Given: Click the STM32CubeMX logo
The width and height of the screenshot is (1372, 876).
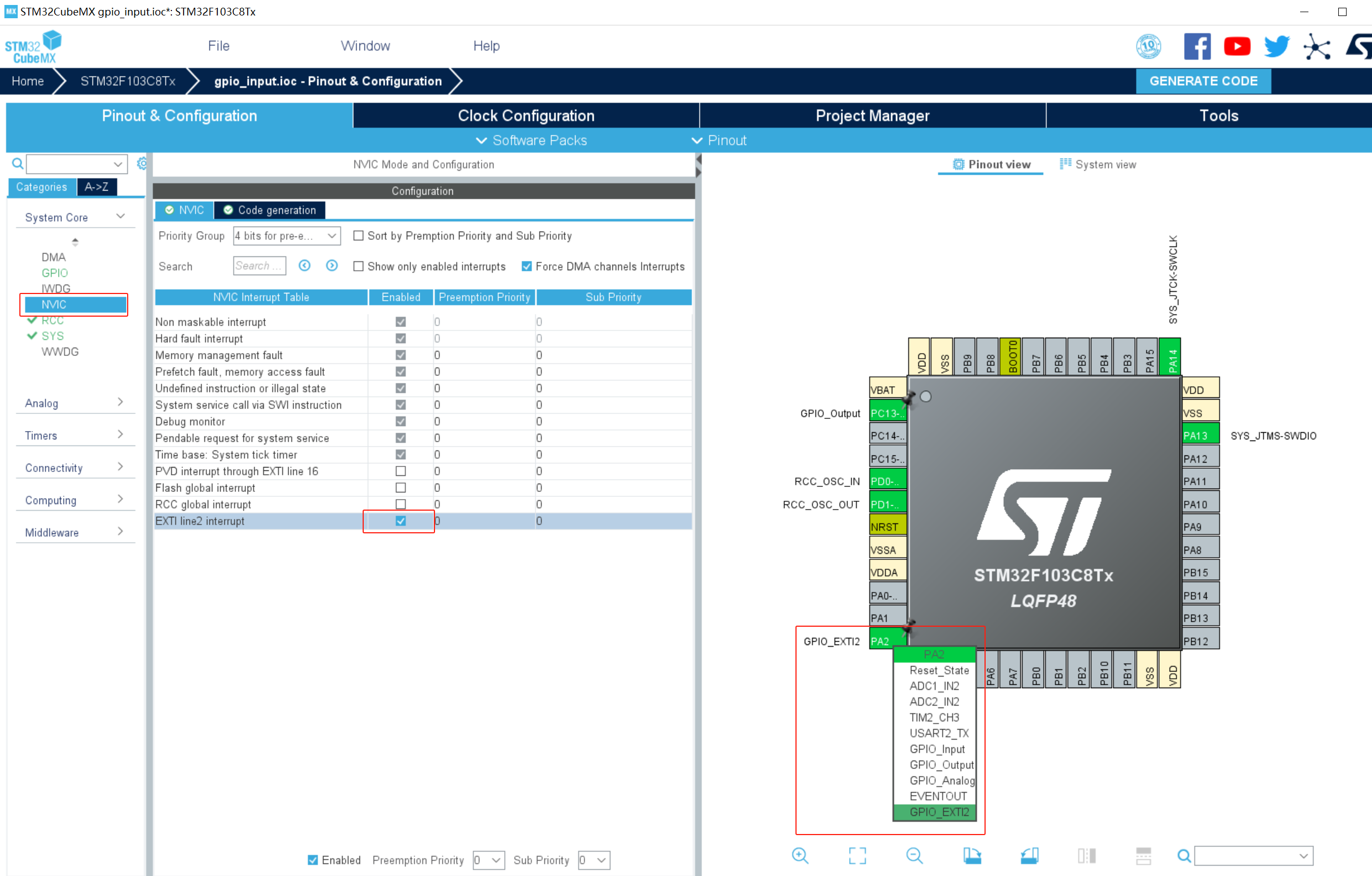Looking at the screenshot, I should click(33, 47).
